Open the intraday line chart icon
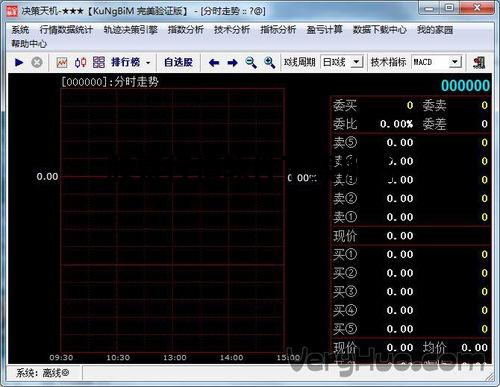Screen dimensions: 500x387 [x=62, y=62]
